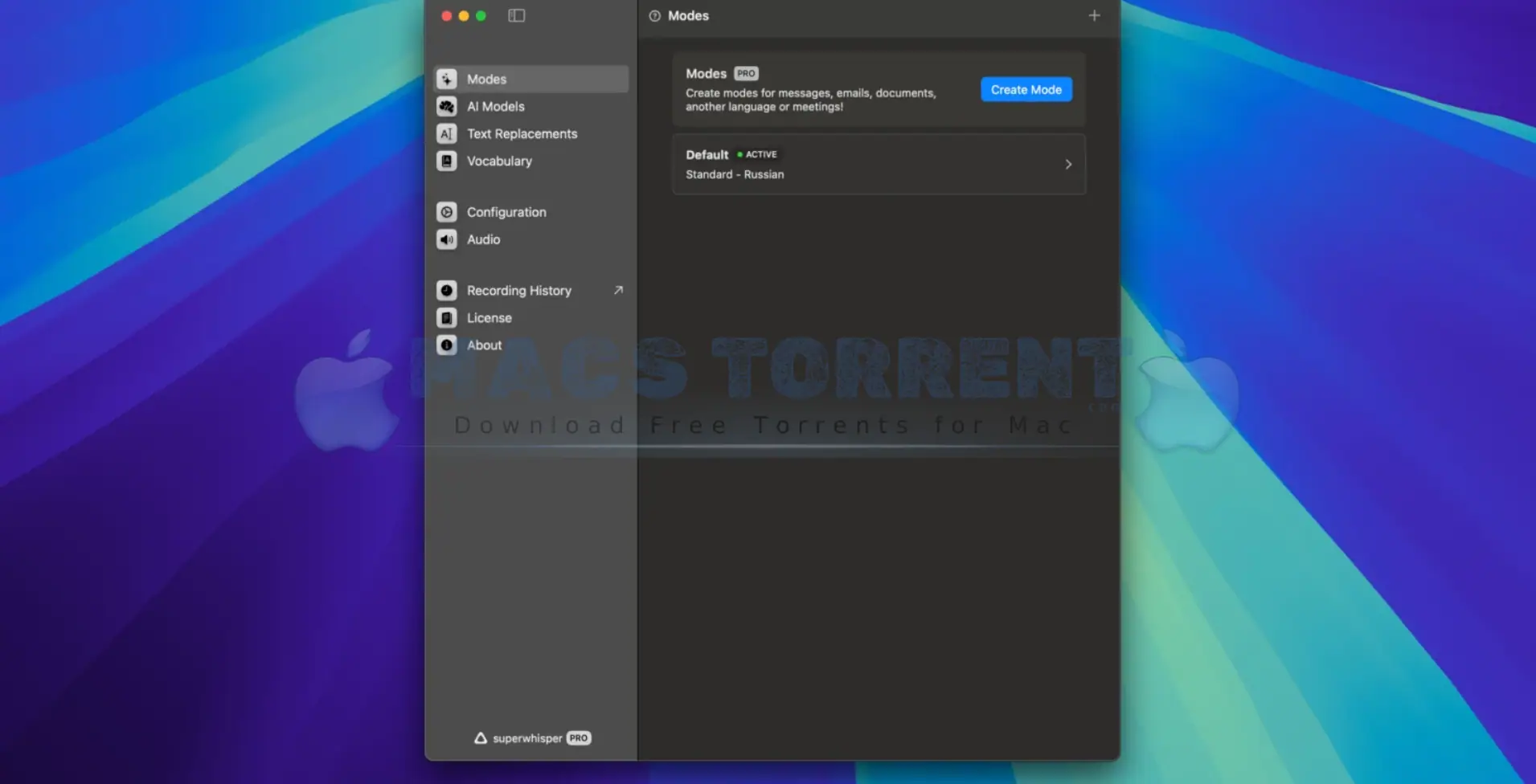Viewport: 1536px width, 784px height.
Task: Expand the Default mode chevron
Action: [x=1068, y=164]
